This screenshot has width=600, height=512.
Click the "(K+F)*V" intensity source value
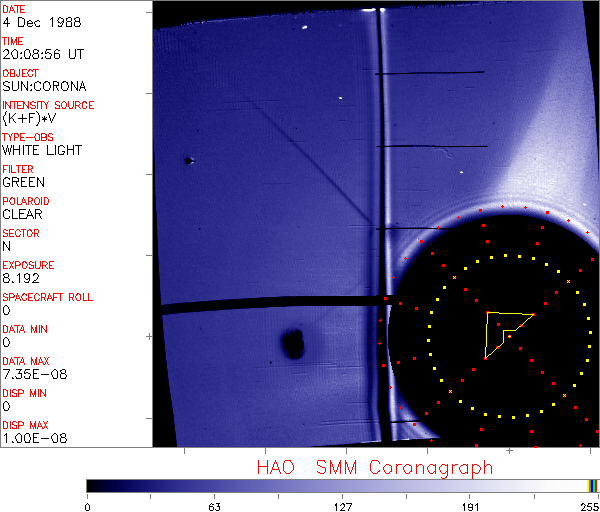pos(29,118)
